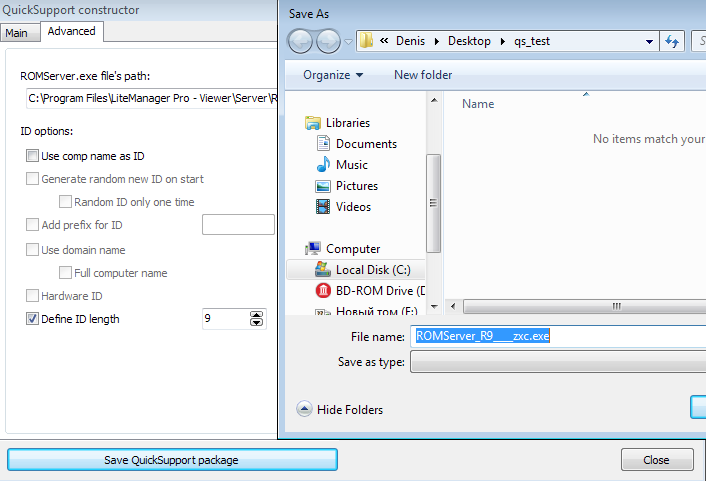Click the Pictures library icon

point(323,186)
